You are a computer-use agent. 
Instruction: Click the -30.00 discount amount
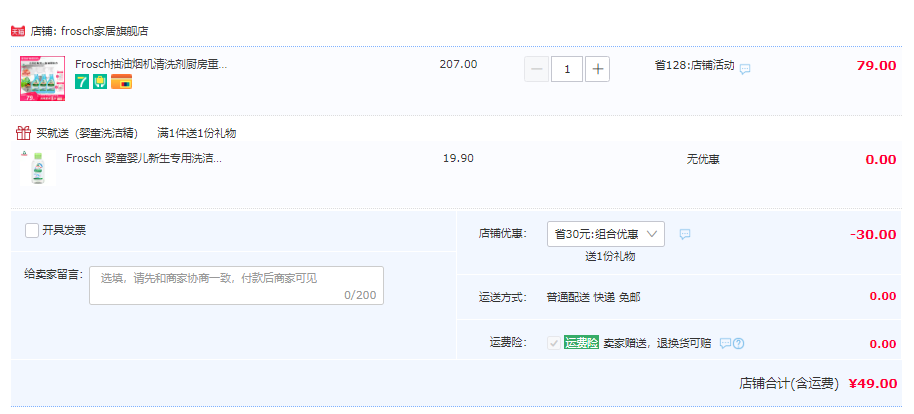coord(873,234)
